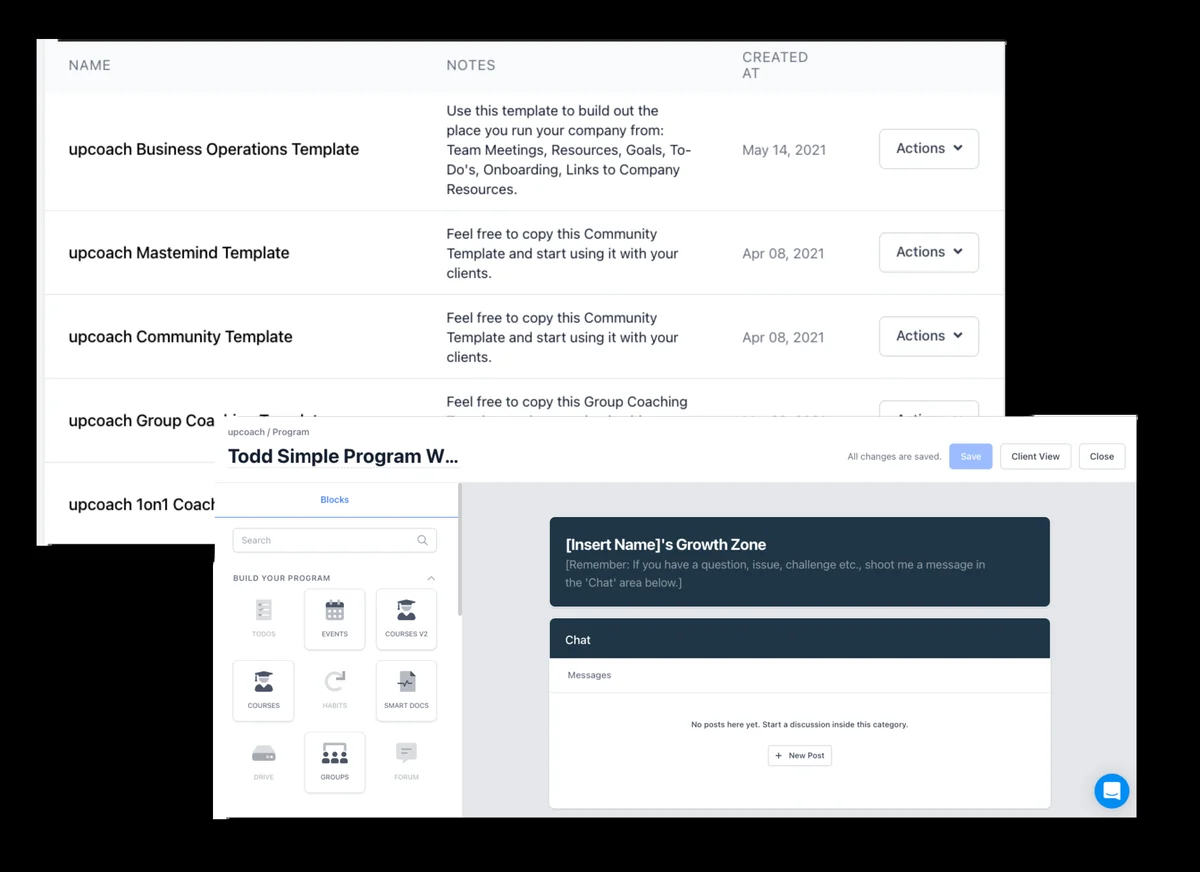Click the 'All changes are saved.' status
Image resolution: width=1200 pixels, height=872 pixels.
[894, 457]
